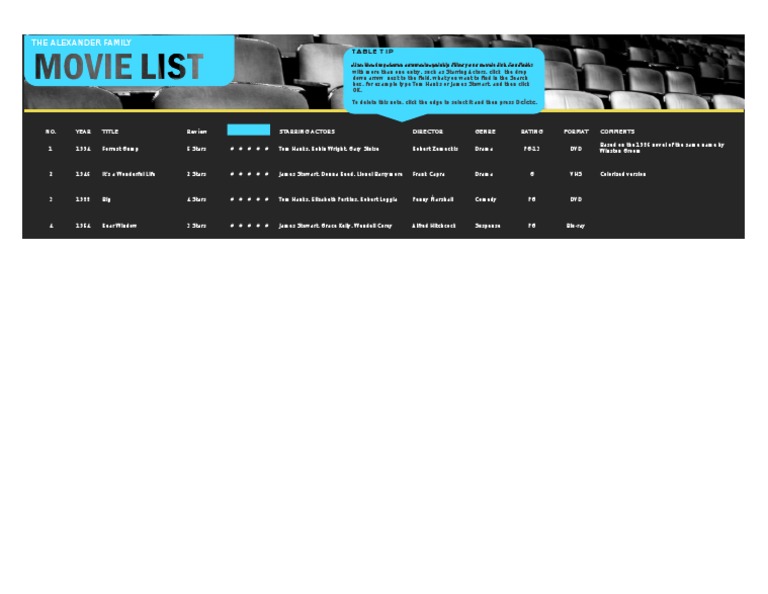
Task: Click year 1954 in Rear Window row
Action: click(x=83, y=226)
